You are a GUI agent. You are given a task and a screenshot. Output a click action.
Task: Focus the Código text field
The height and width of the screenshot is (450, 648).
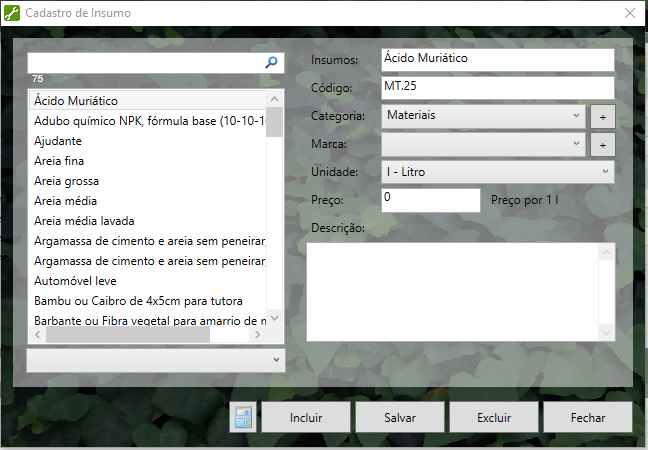pyautogui.click(x=497, y=88)
